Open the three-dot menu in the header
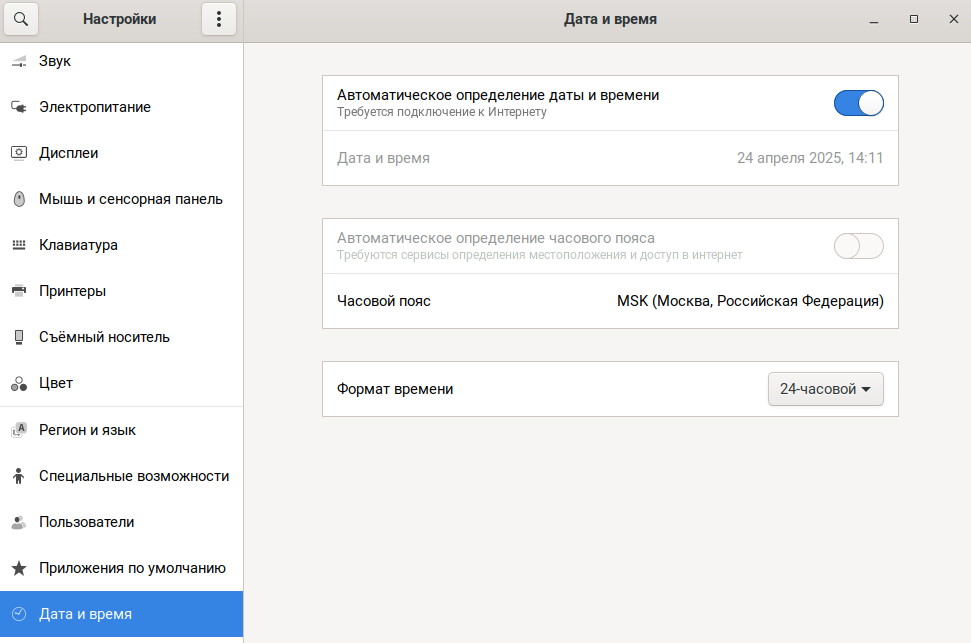 (219, 19)
